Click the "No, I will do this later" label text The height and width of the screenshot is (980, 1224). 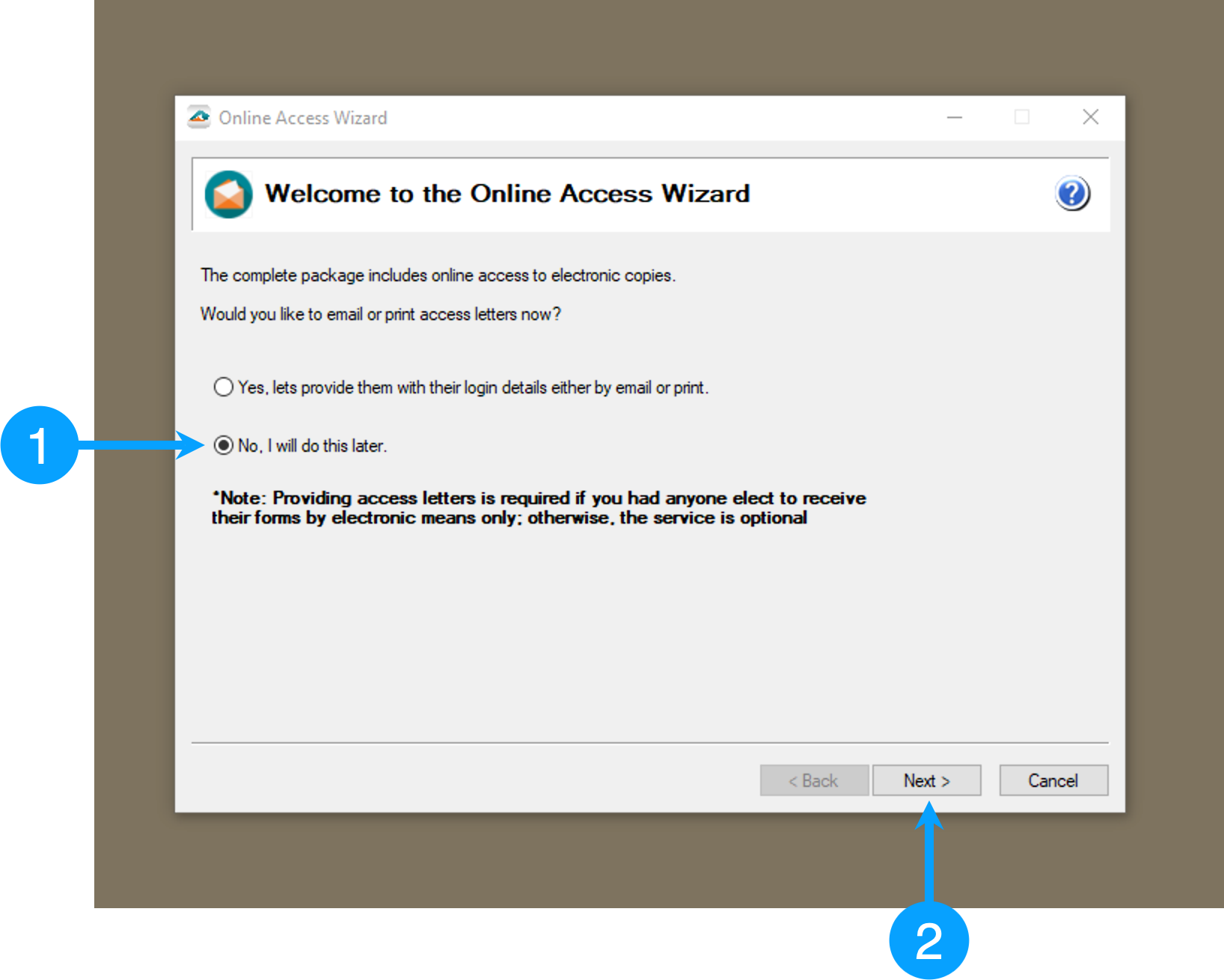[312, 446]
